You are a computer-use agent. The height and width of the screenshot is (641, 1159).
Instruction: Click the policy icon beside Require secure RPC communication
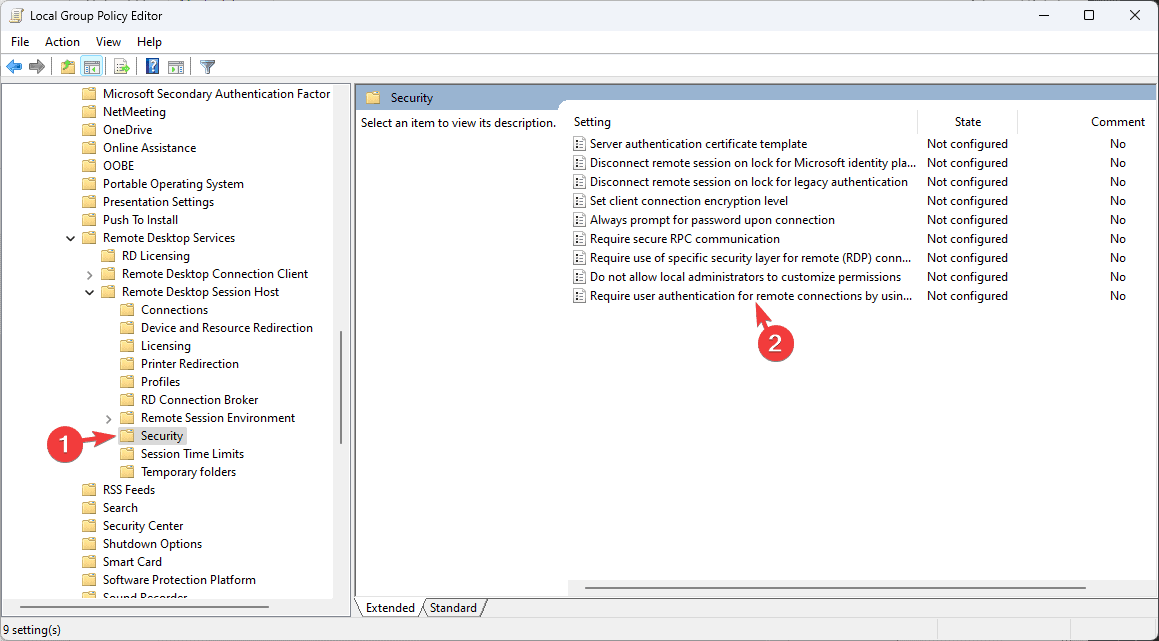580,239
